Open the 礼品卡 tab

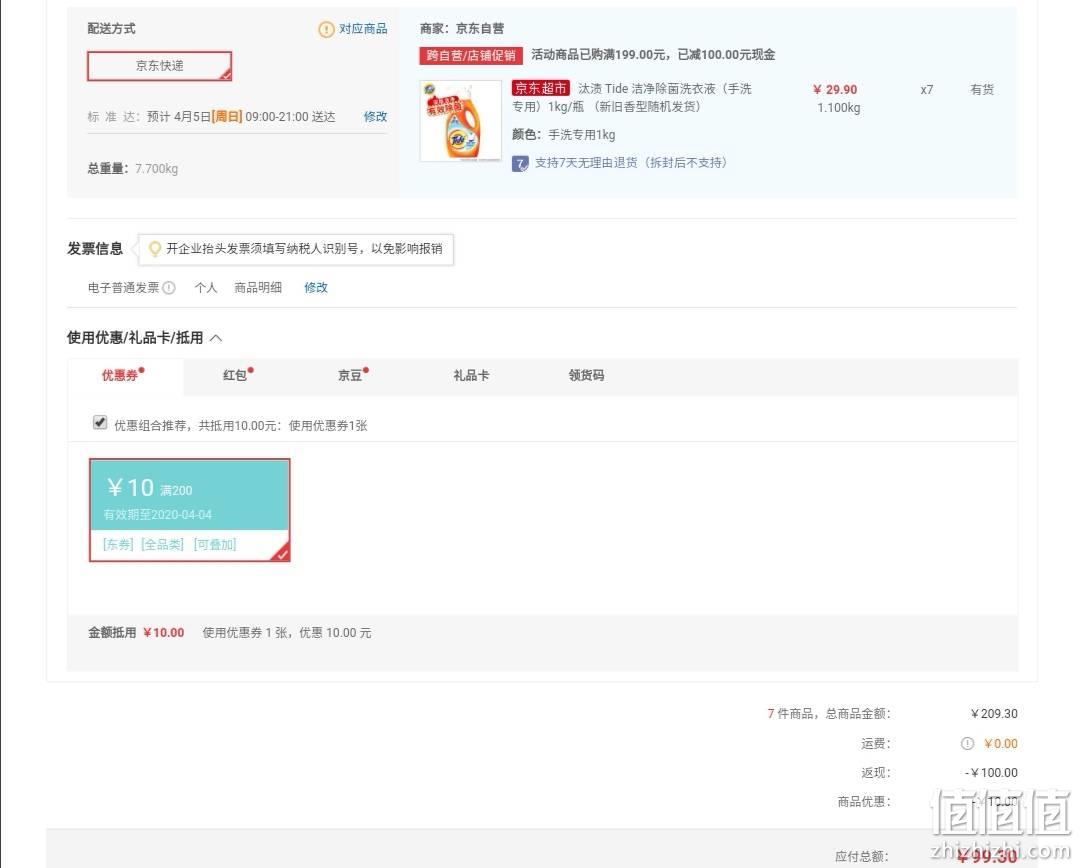(471, 375)
